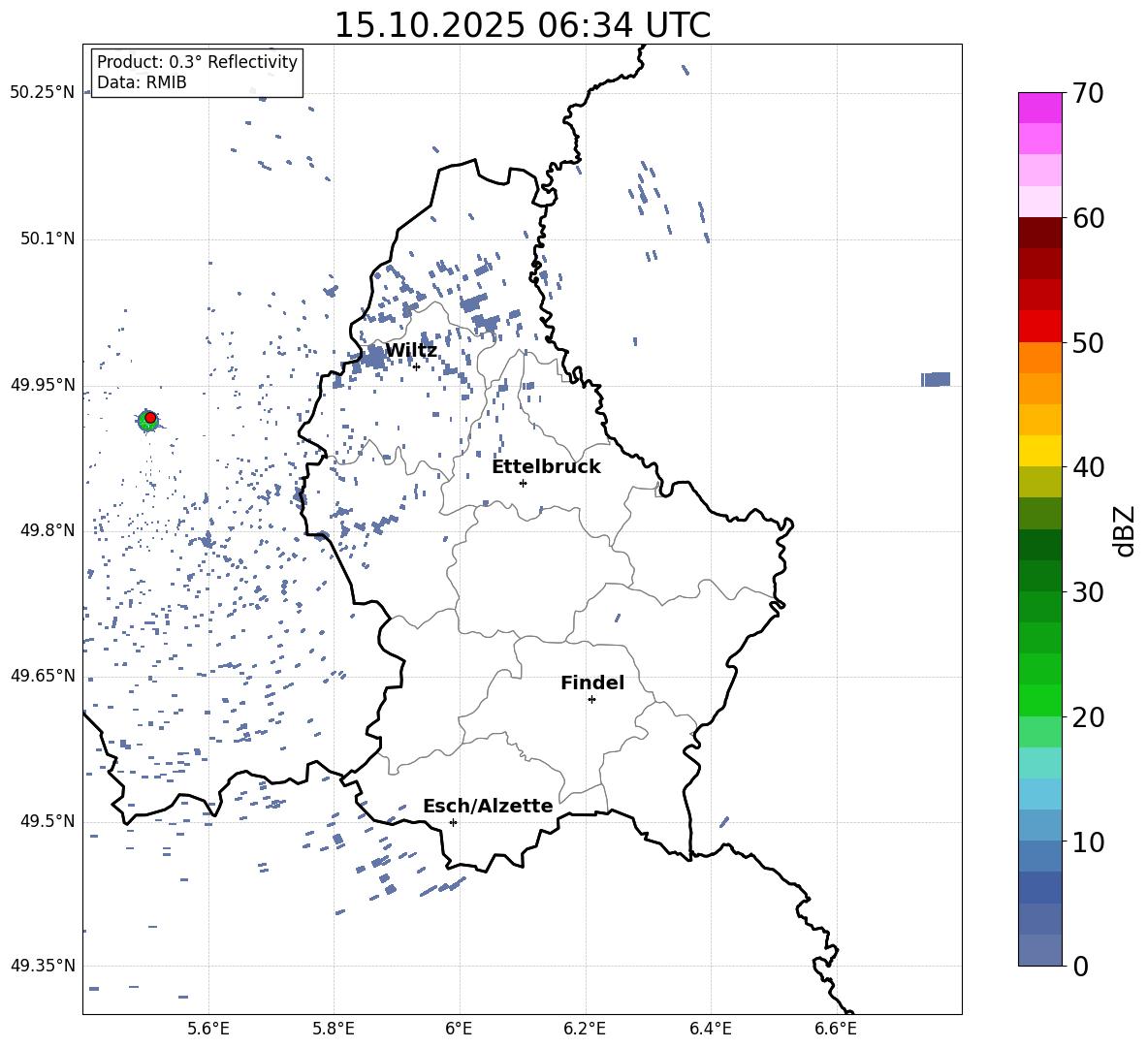Click the 6.6°E longitude label
The image size is (1148, 1048).
pos(836,1029)
